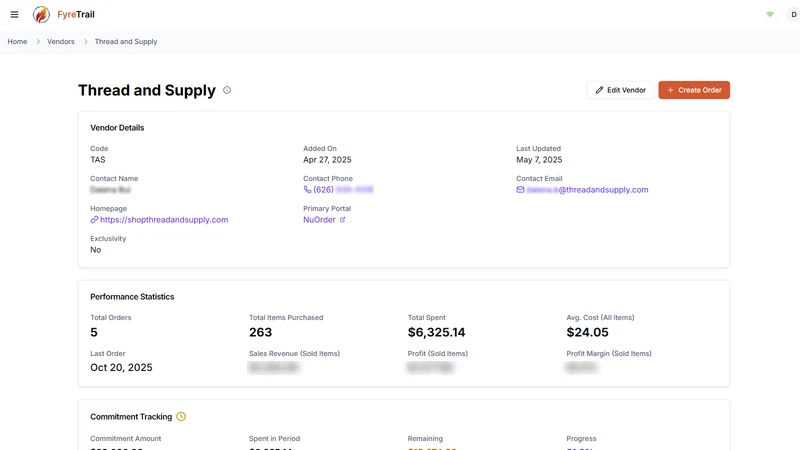Image resolution: width=800 pixels, height=450 pixels.
Task: Click the Total Items Purchased value 263
Action: tap(261, 332)
